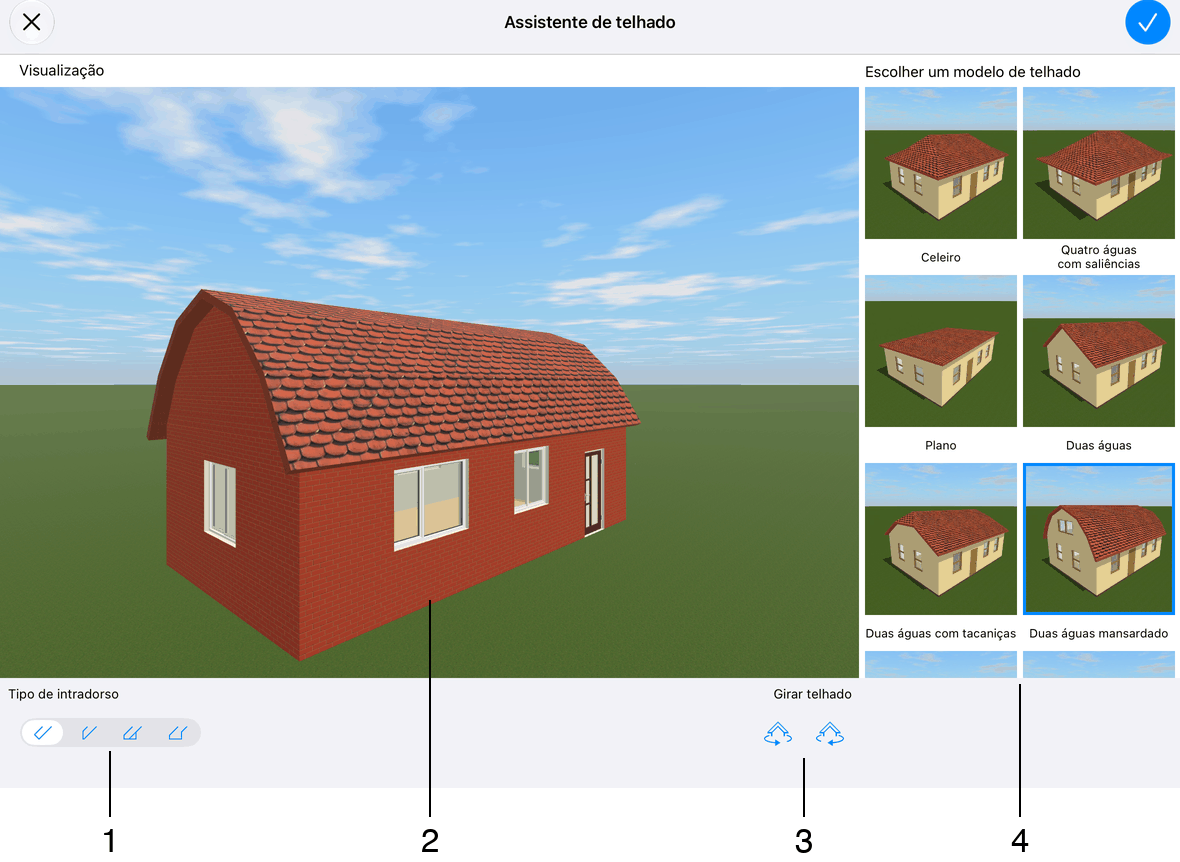Pick the boxed soffit type with inner triangle
The image size is (1180, 862).
pos(132,733)
